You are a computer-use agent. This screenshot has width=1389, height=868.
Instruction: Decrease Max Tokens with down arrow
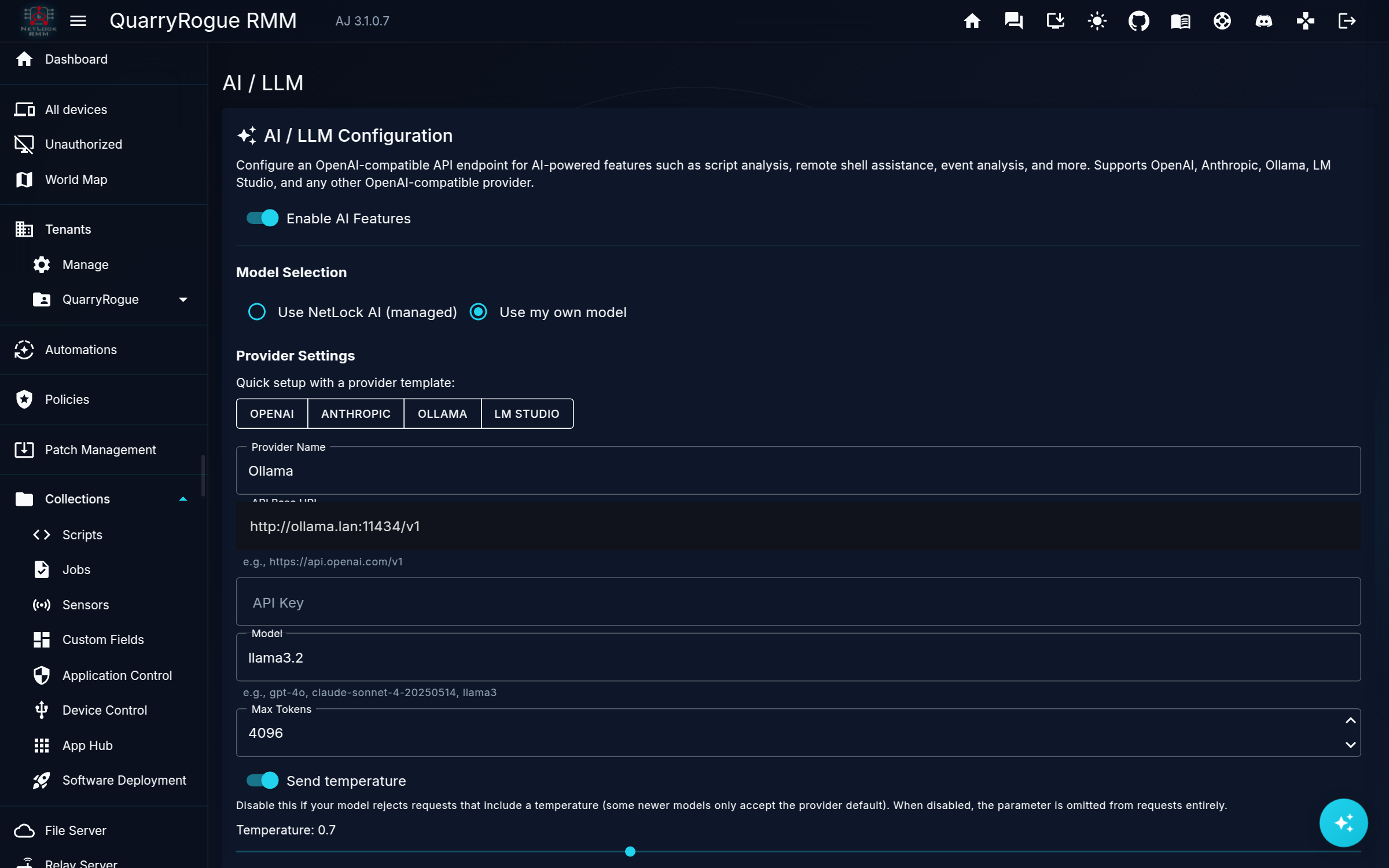(x=1350, y=745)
